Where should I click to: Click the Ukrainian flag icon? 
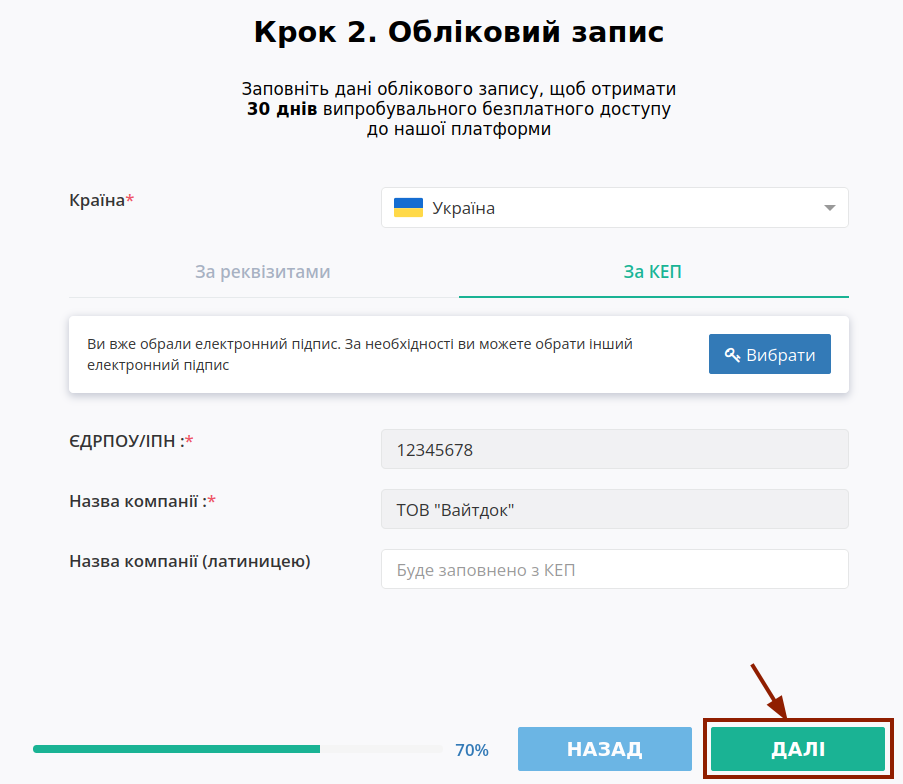[408, 207]
